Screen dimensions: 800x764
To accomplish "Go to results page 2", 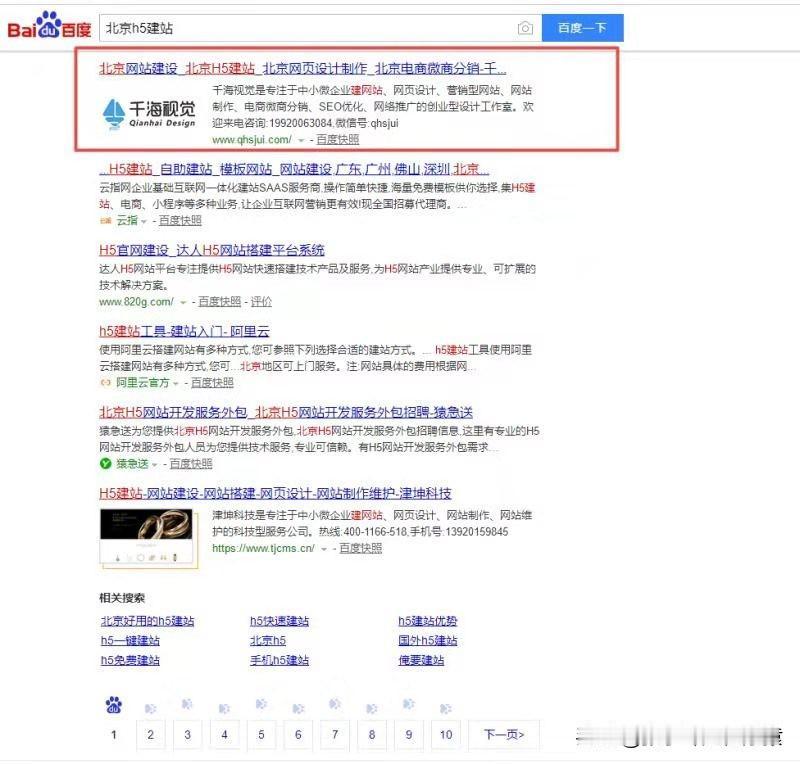I will [151, 735].
